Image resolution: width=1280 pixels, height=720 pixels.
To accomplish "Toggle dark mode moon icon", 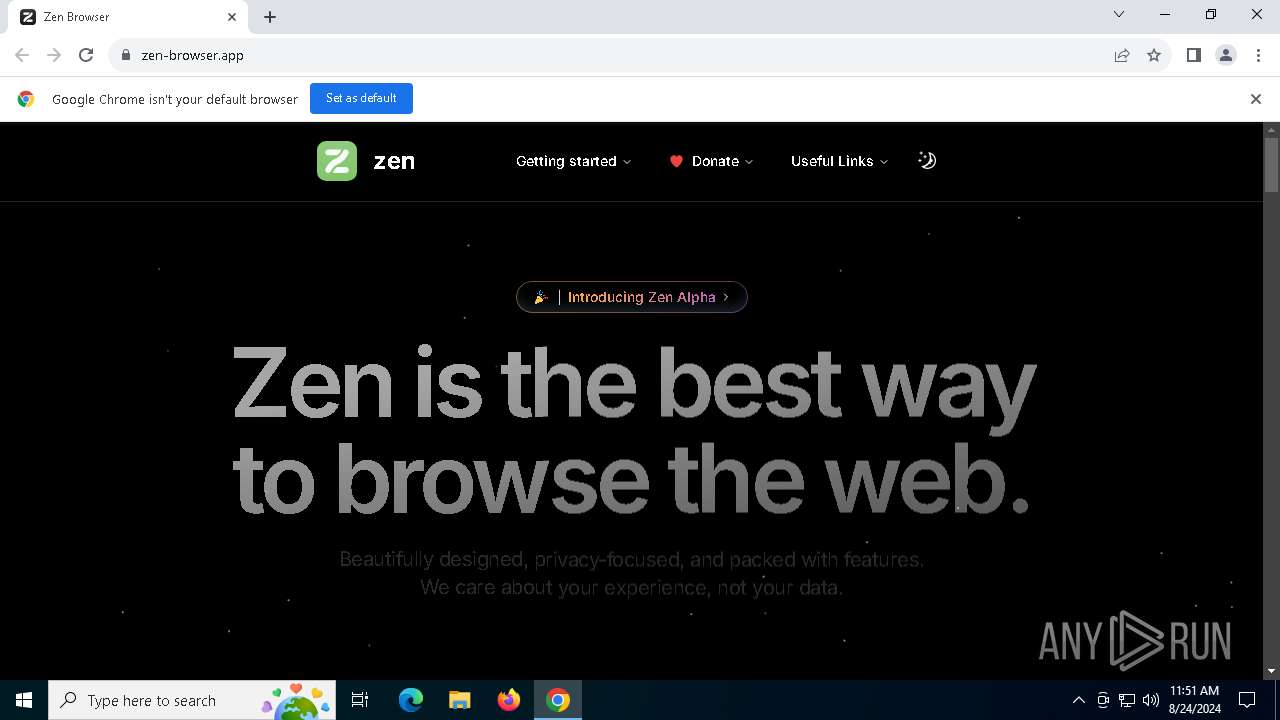I will pos(927,161).
